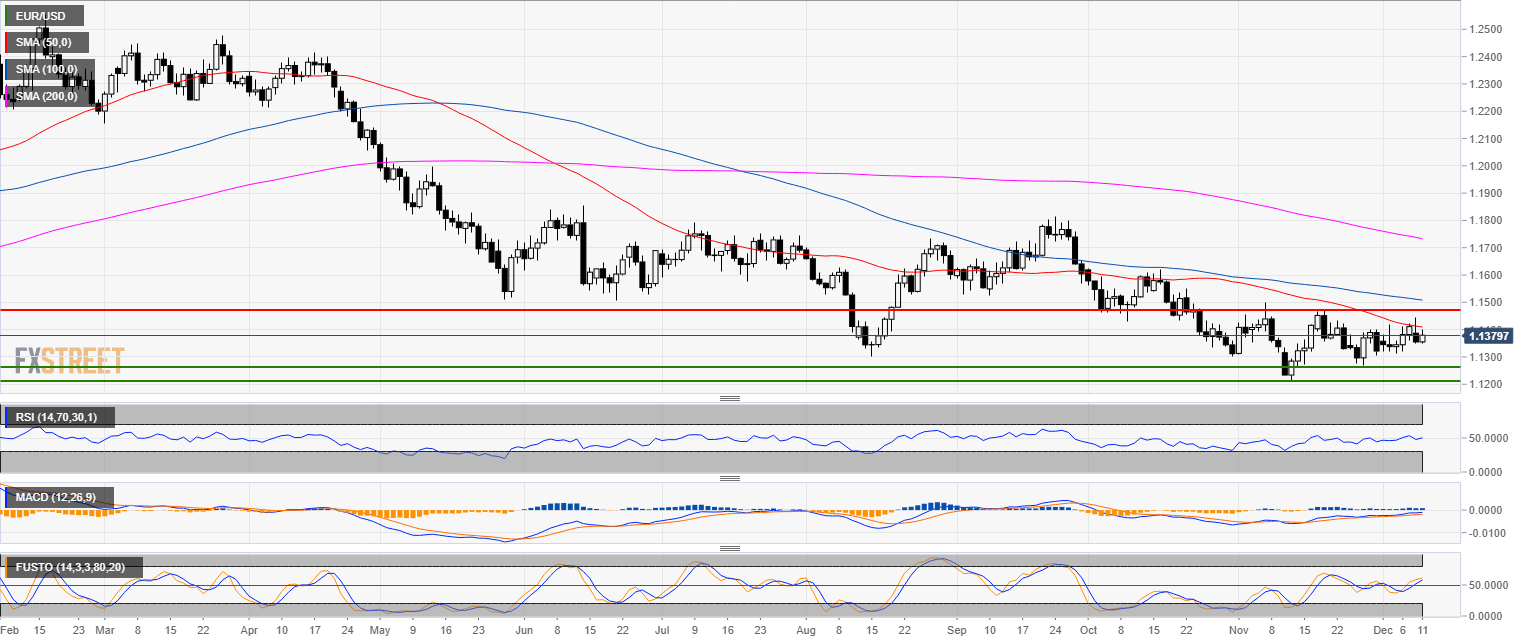Screen dimensions: 1531x643
Task: Open the MACD (12,26,9) indicator label
Action: pyautogui.click(x=59, y=497)
